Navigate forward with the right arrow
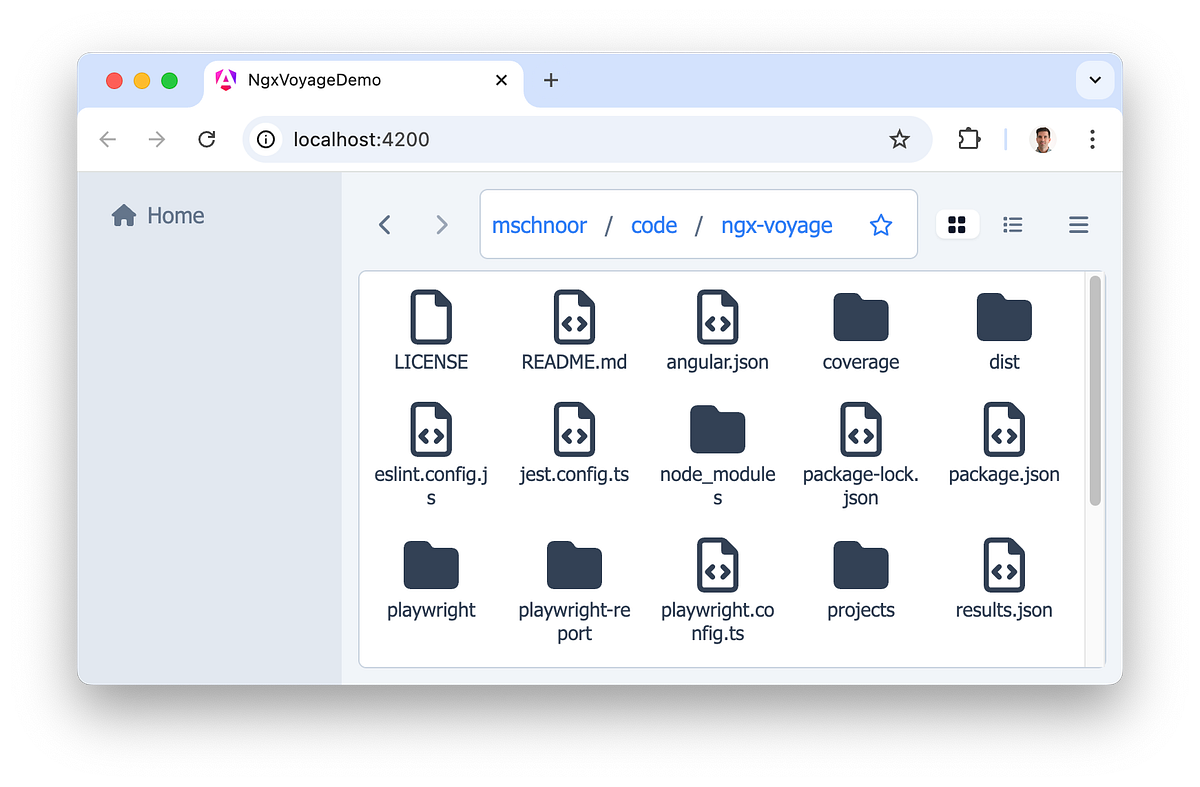 (442, 225)
